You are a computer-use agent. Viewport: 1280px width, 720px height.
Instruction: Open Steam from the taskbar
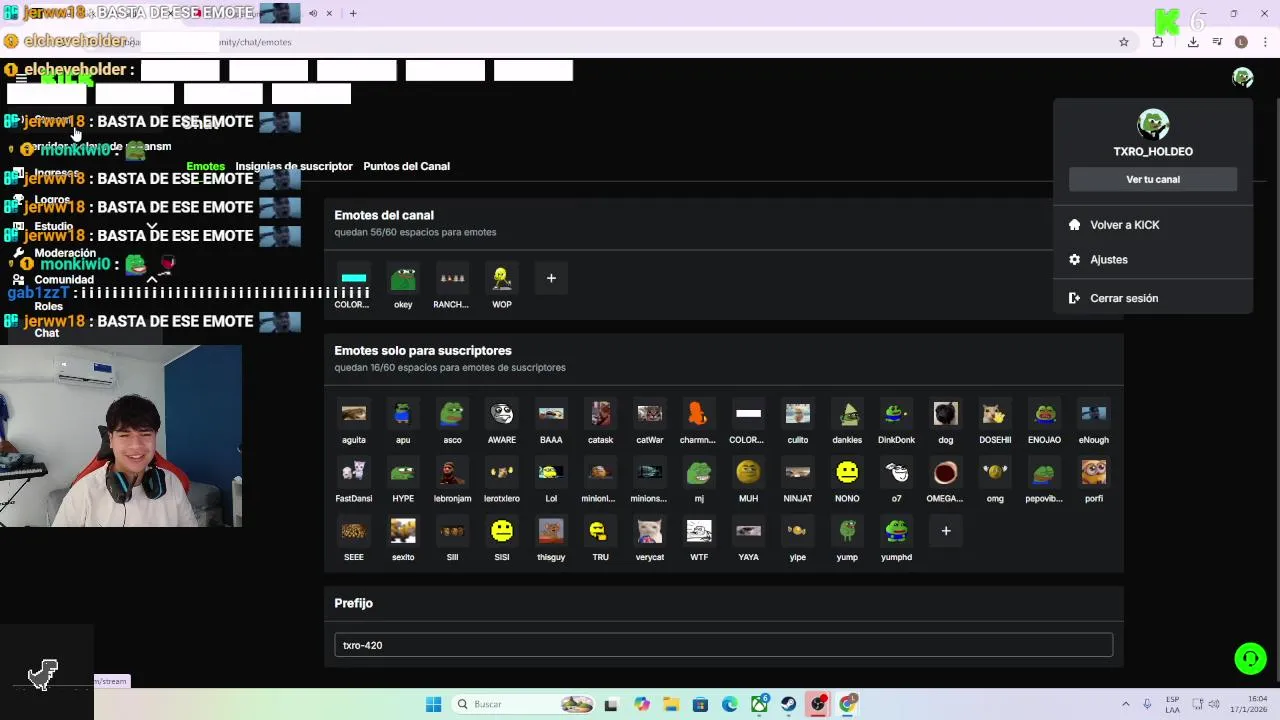pyautogui.click(x=789, y=704)
